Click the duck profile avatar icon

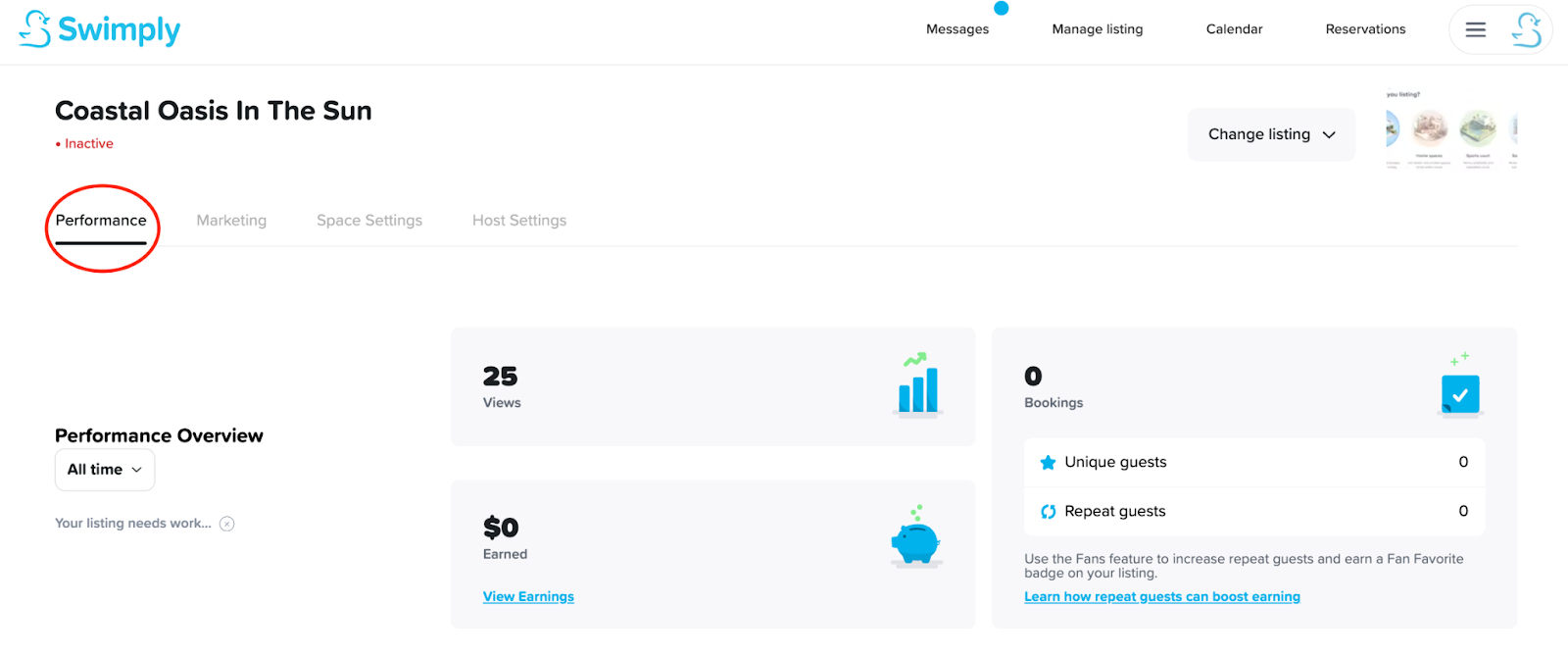[1526, 29]
